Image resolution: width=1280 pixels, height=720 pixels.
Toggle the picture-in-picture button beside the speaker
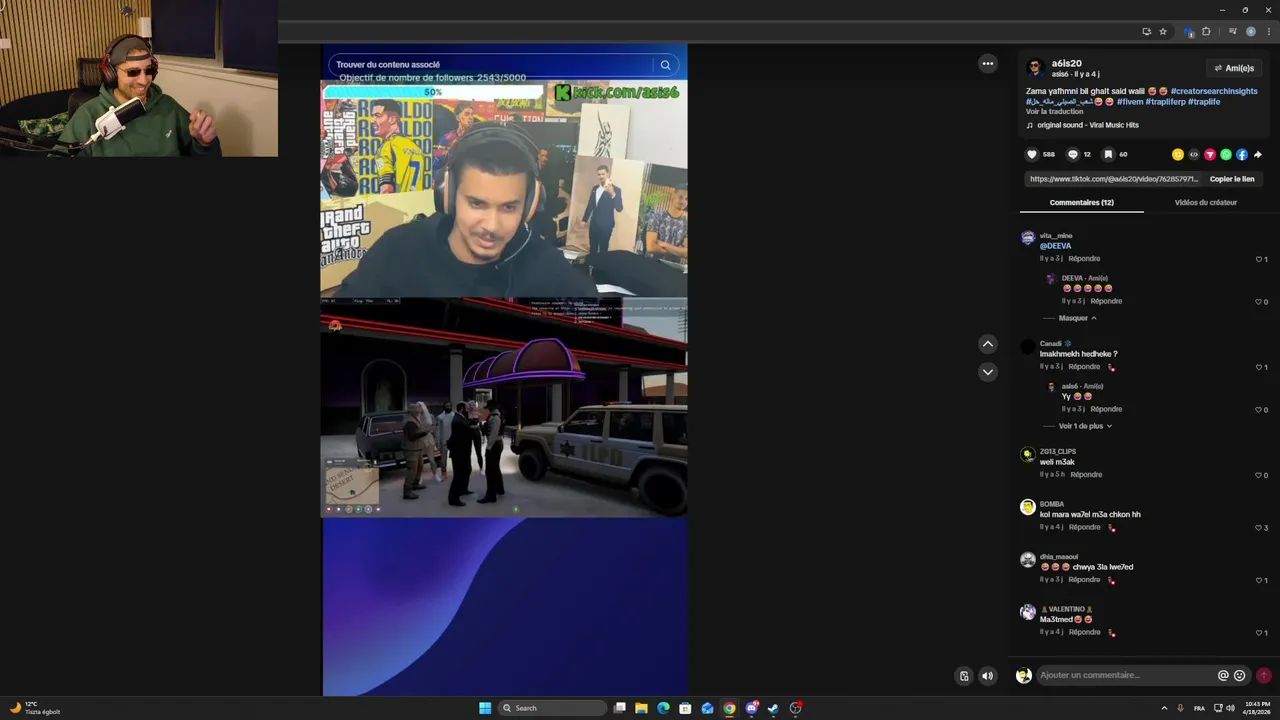click(x=964, y=676)
